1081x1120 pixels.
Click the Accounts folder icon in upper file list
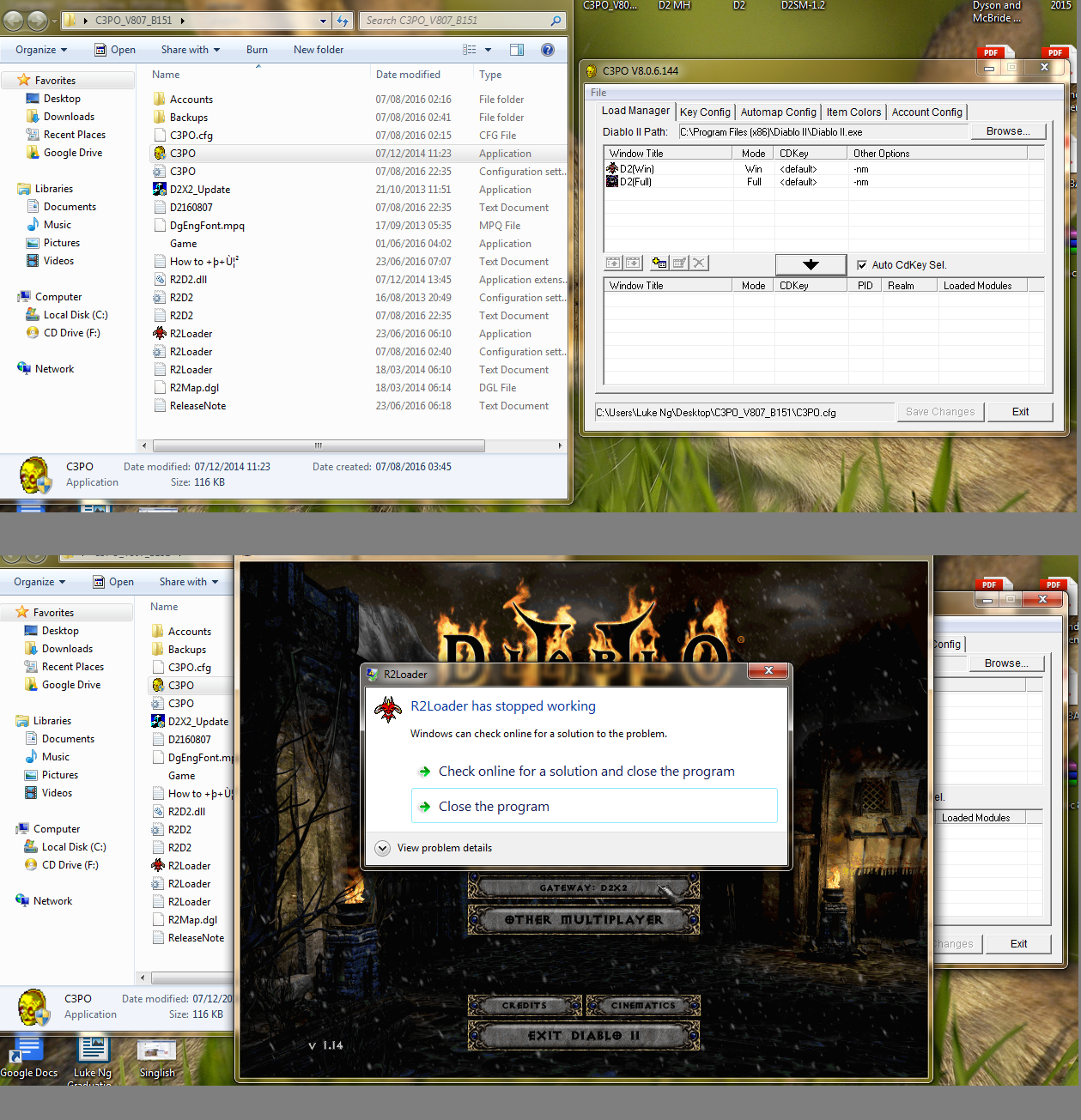click(x=160, y=100)
